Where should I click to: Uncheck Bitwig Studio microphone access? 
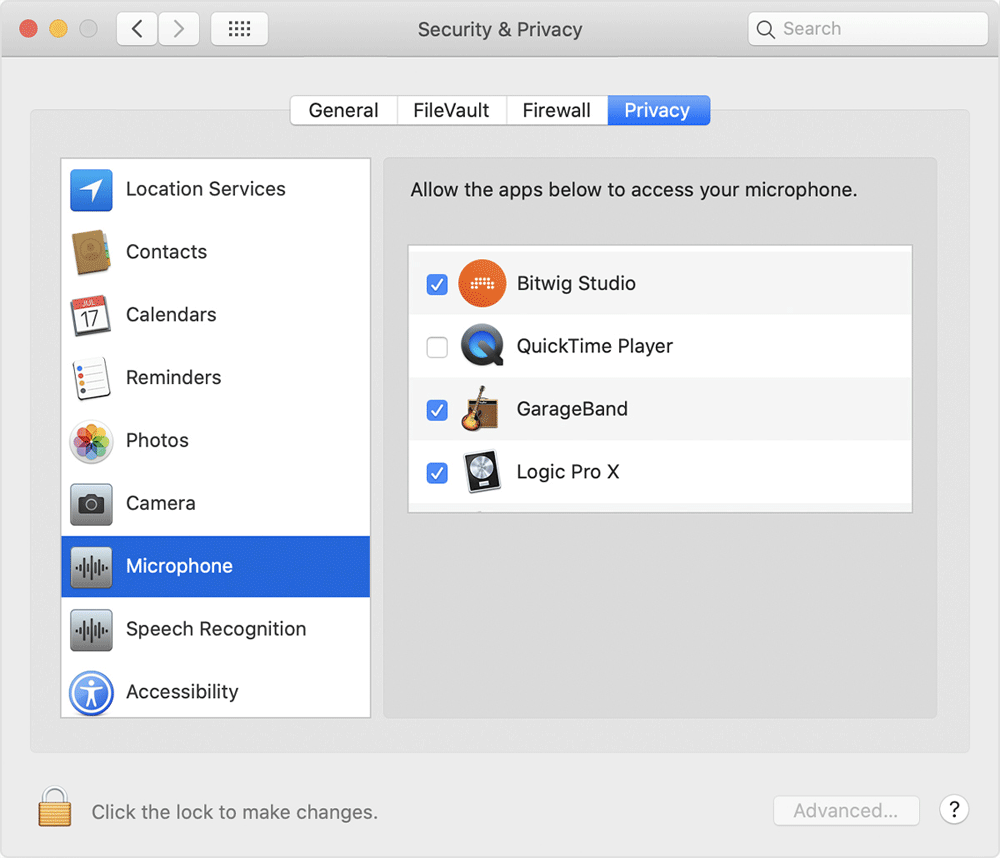[437, 284]
